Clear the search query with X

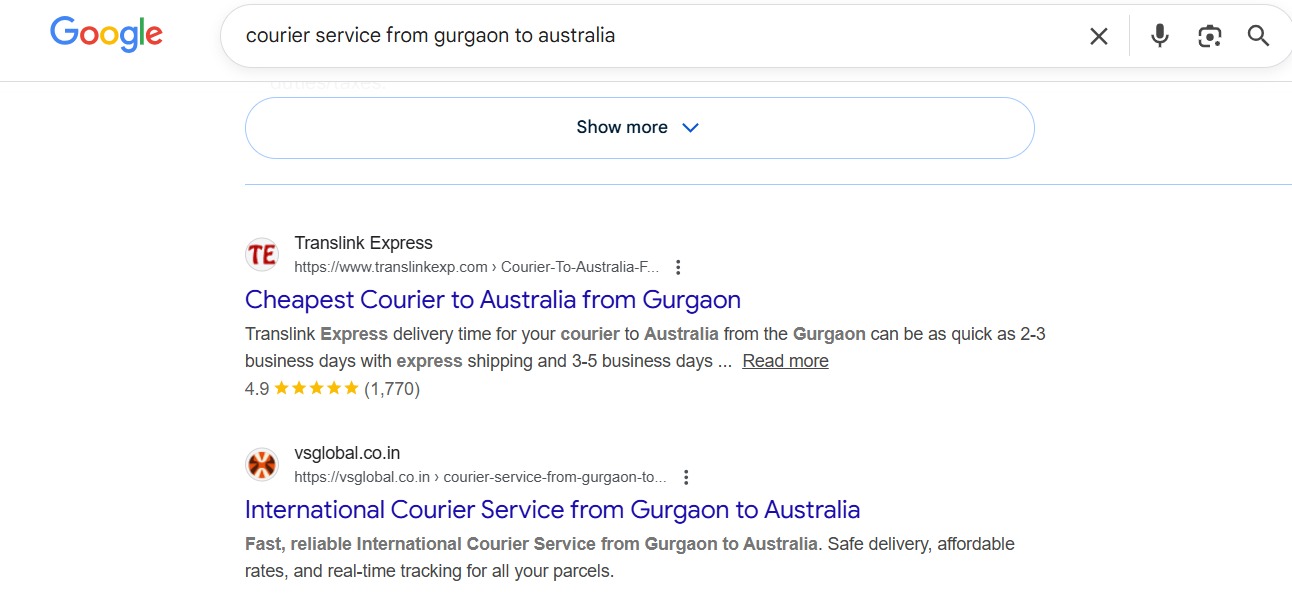(1098, 36)
